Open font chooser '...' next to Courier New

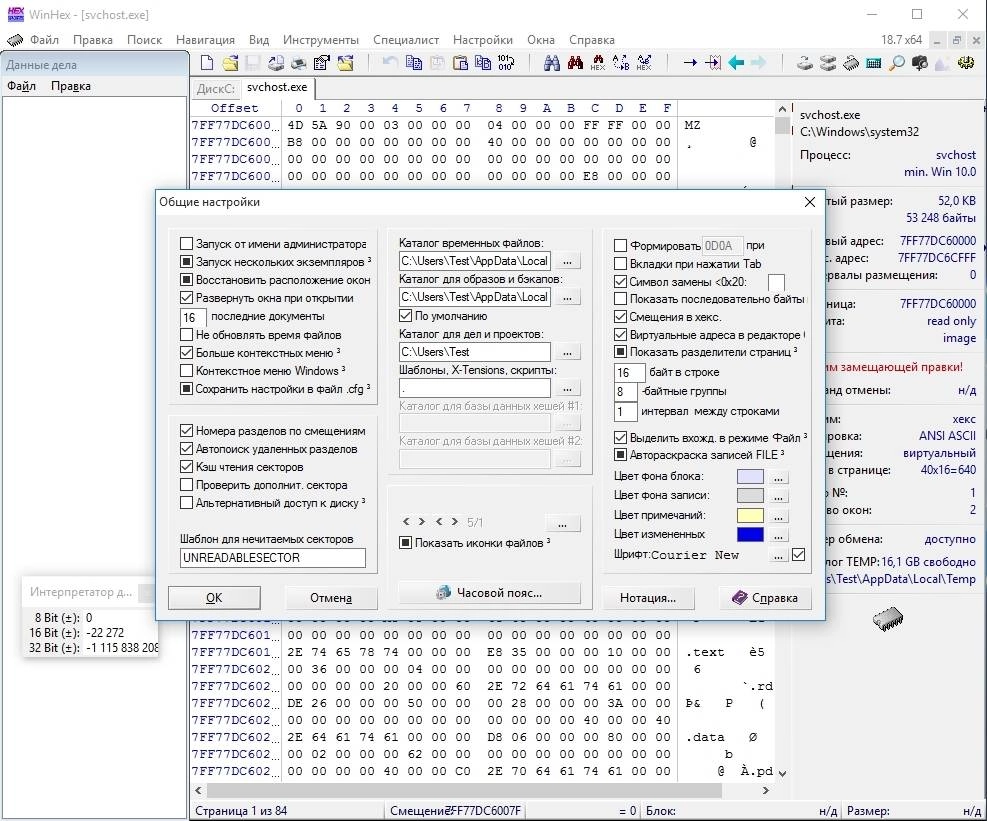coord(779,555)
